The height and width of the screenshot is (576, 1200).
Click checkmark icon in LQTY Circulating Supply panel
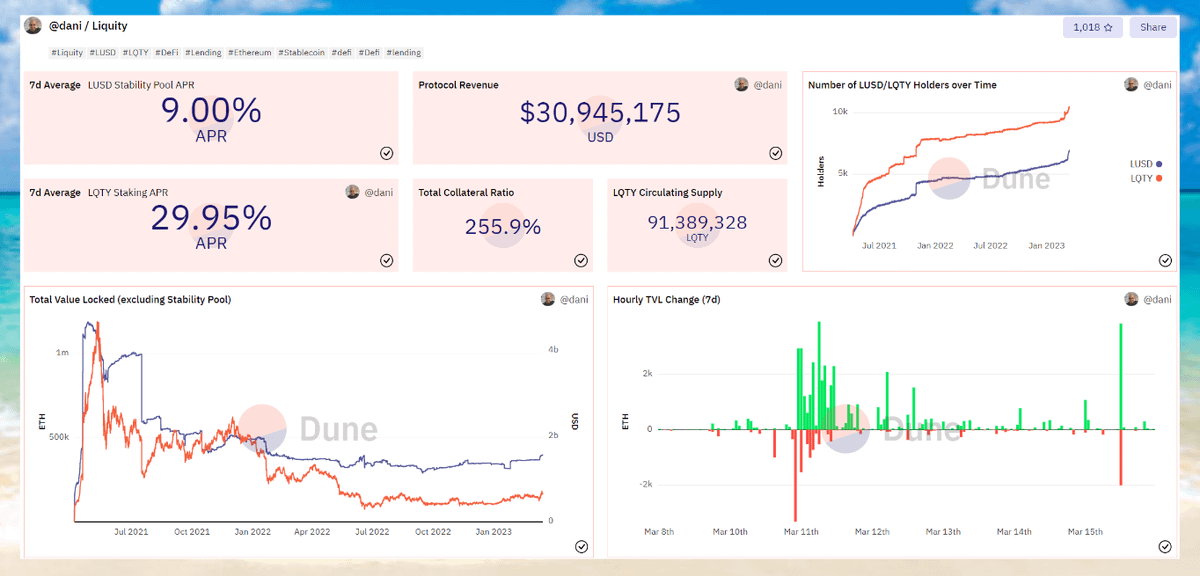point(775,260)
